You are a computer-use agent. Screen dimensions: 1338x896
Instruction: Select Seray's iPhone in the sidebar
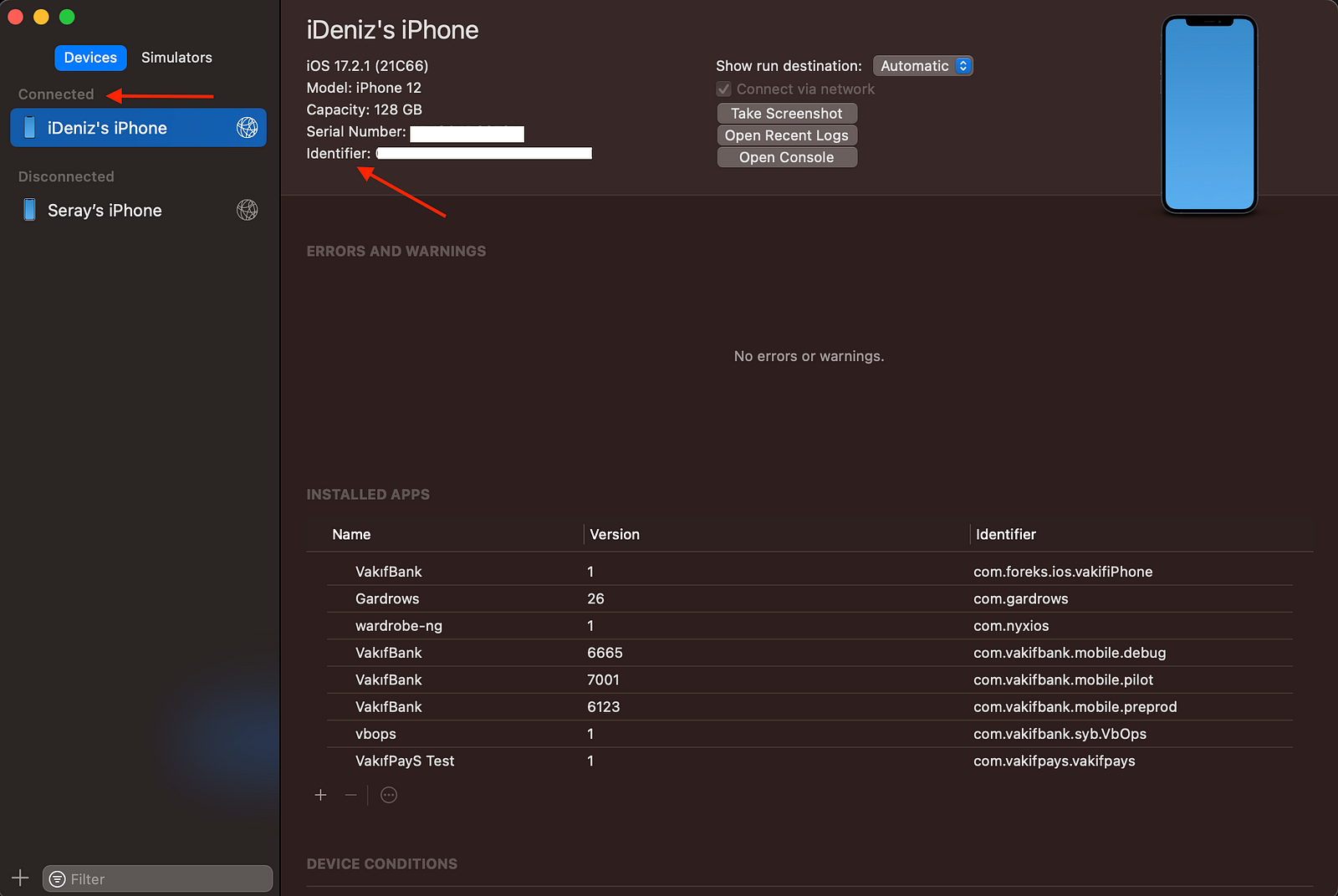(x=105, y=211)
